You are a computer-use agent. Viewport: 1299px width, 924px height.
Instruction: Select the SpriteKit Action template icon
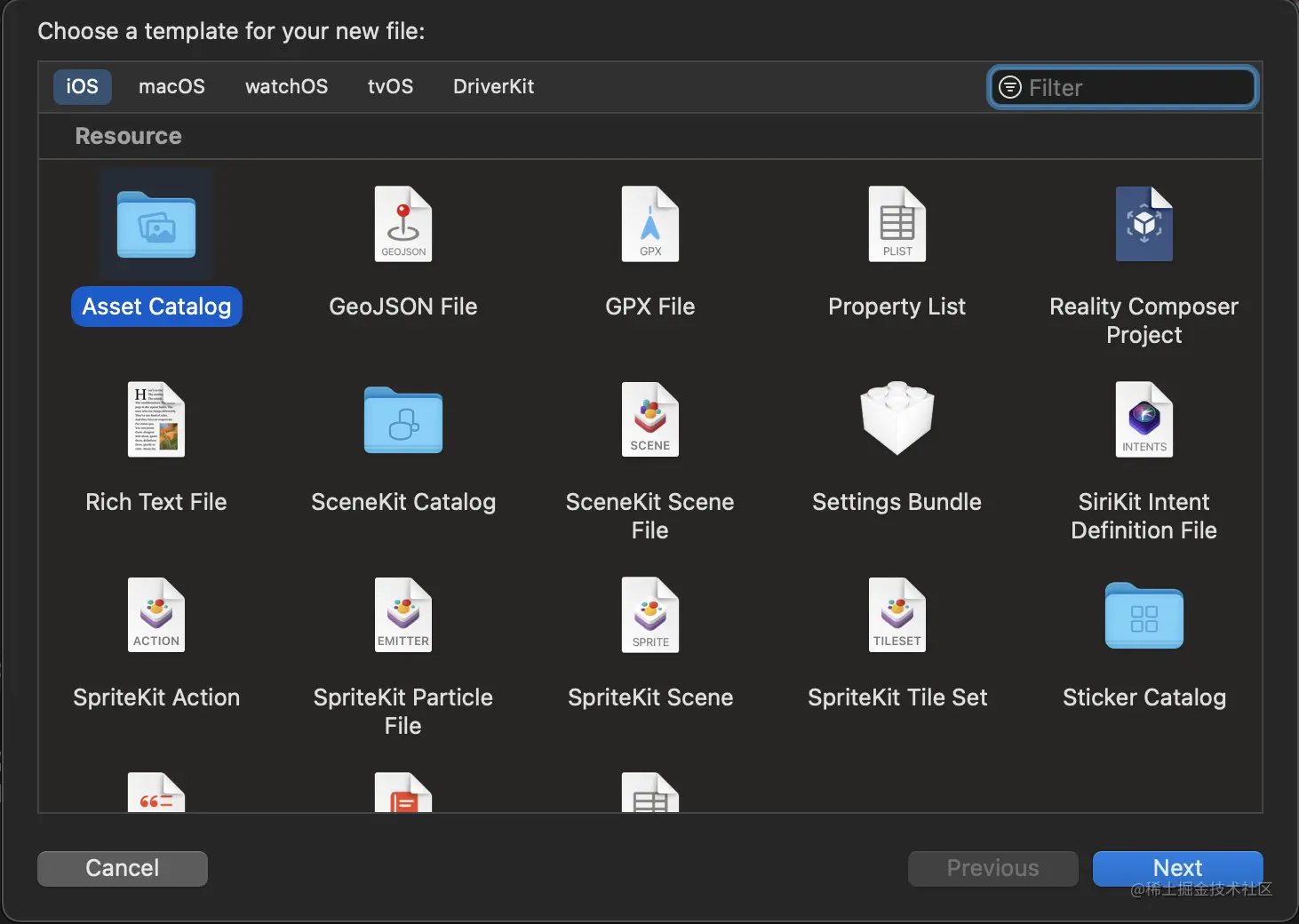[x=156, y=615]
